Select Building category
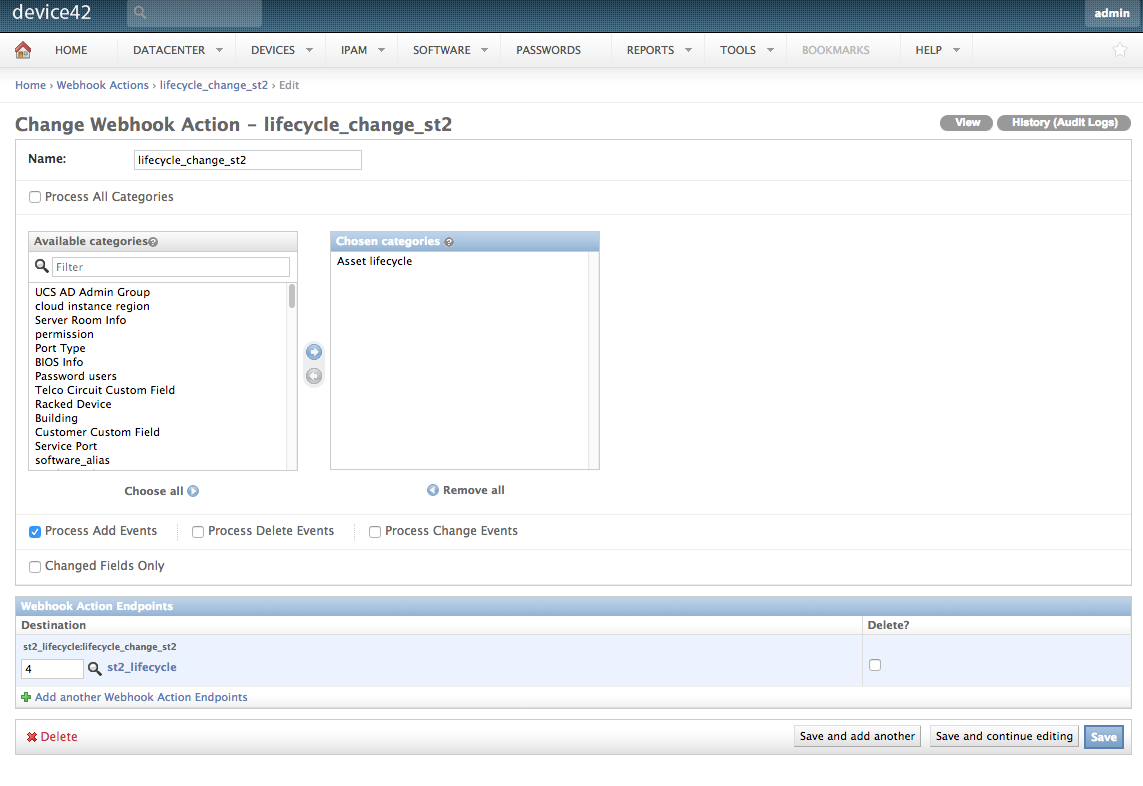 (56, 419)
